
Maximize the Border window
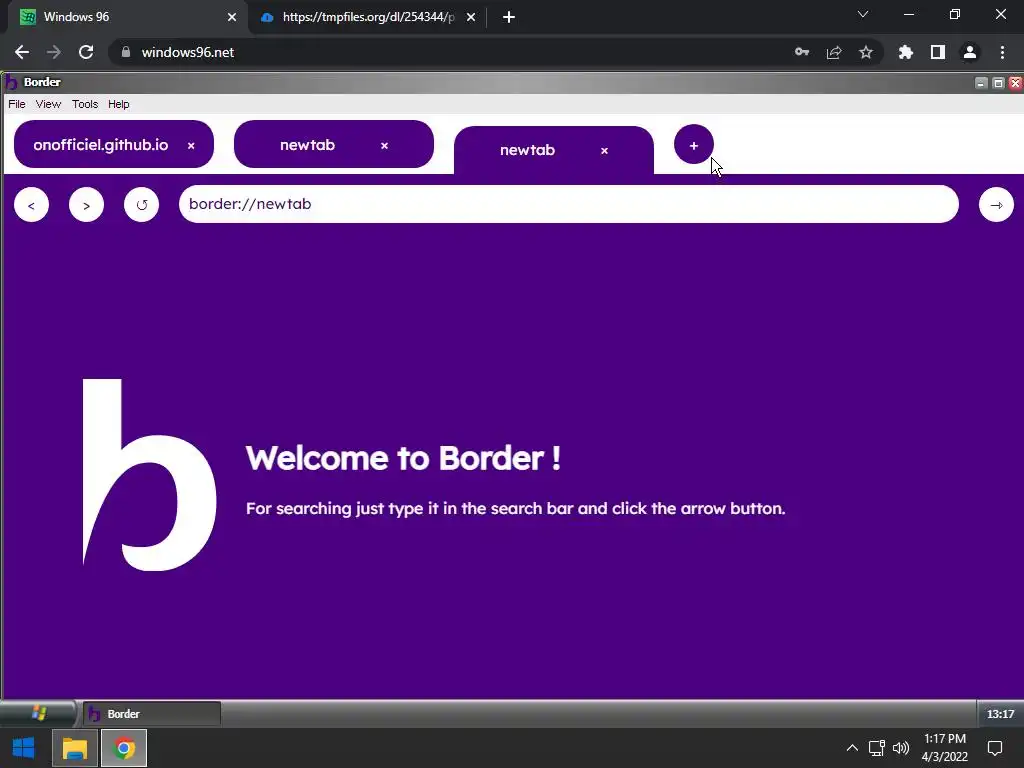point(998,83)
